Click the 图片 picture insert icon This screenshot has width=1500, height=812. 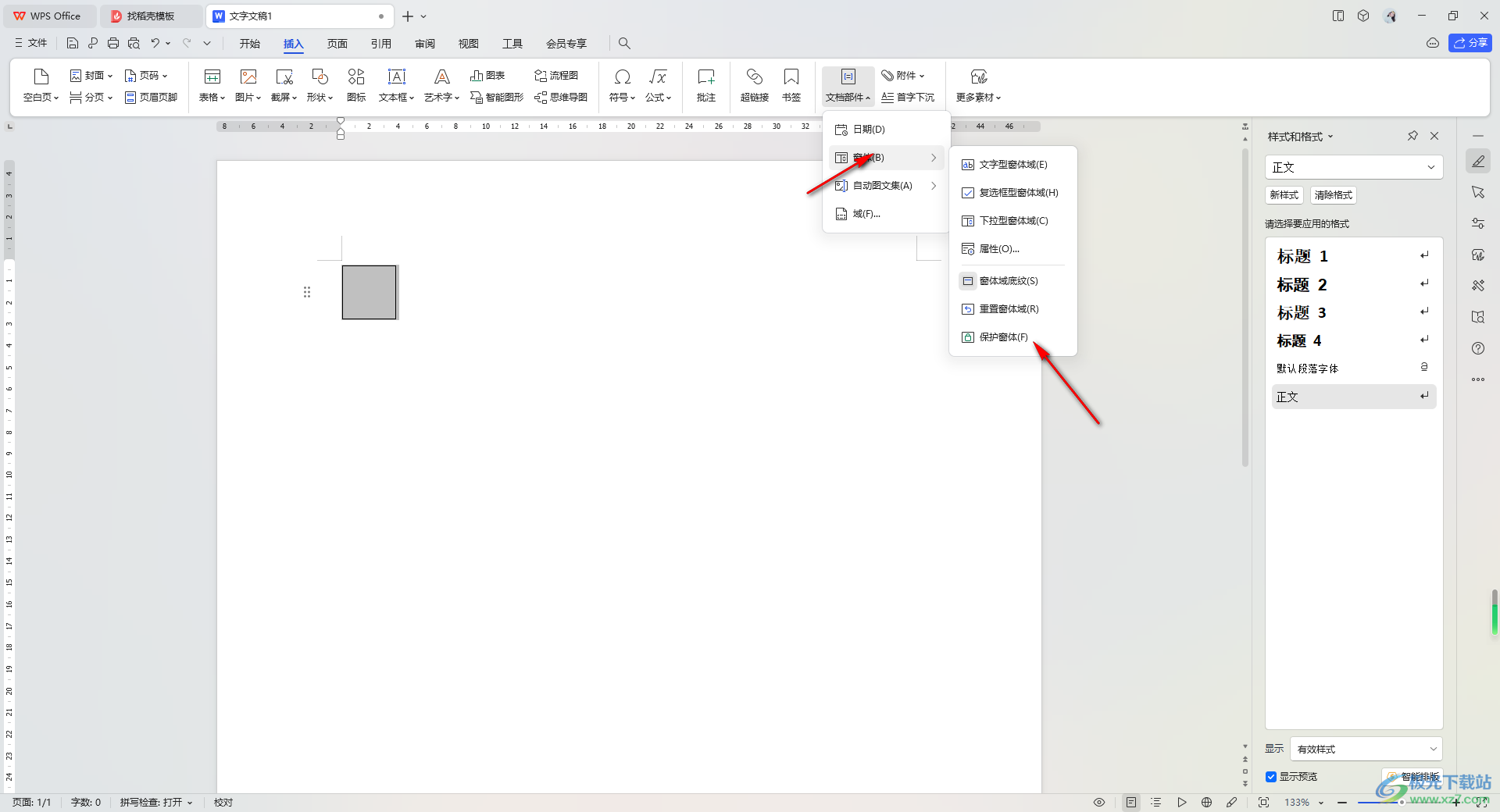(248, 85)
